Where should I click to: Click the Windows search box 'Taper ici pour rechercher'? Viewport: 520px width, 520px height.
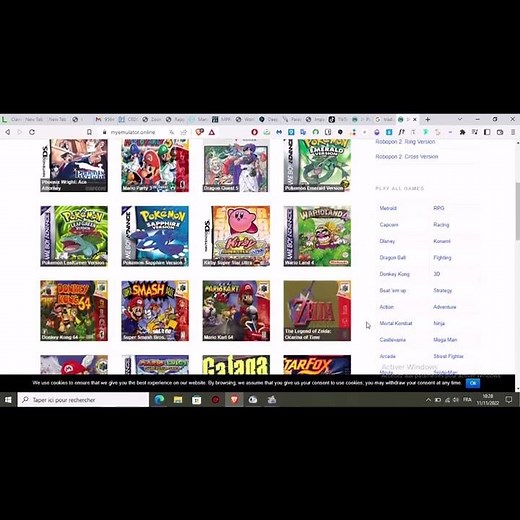[83, 400]
